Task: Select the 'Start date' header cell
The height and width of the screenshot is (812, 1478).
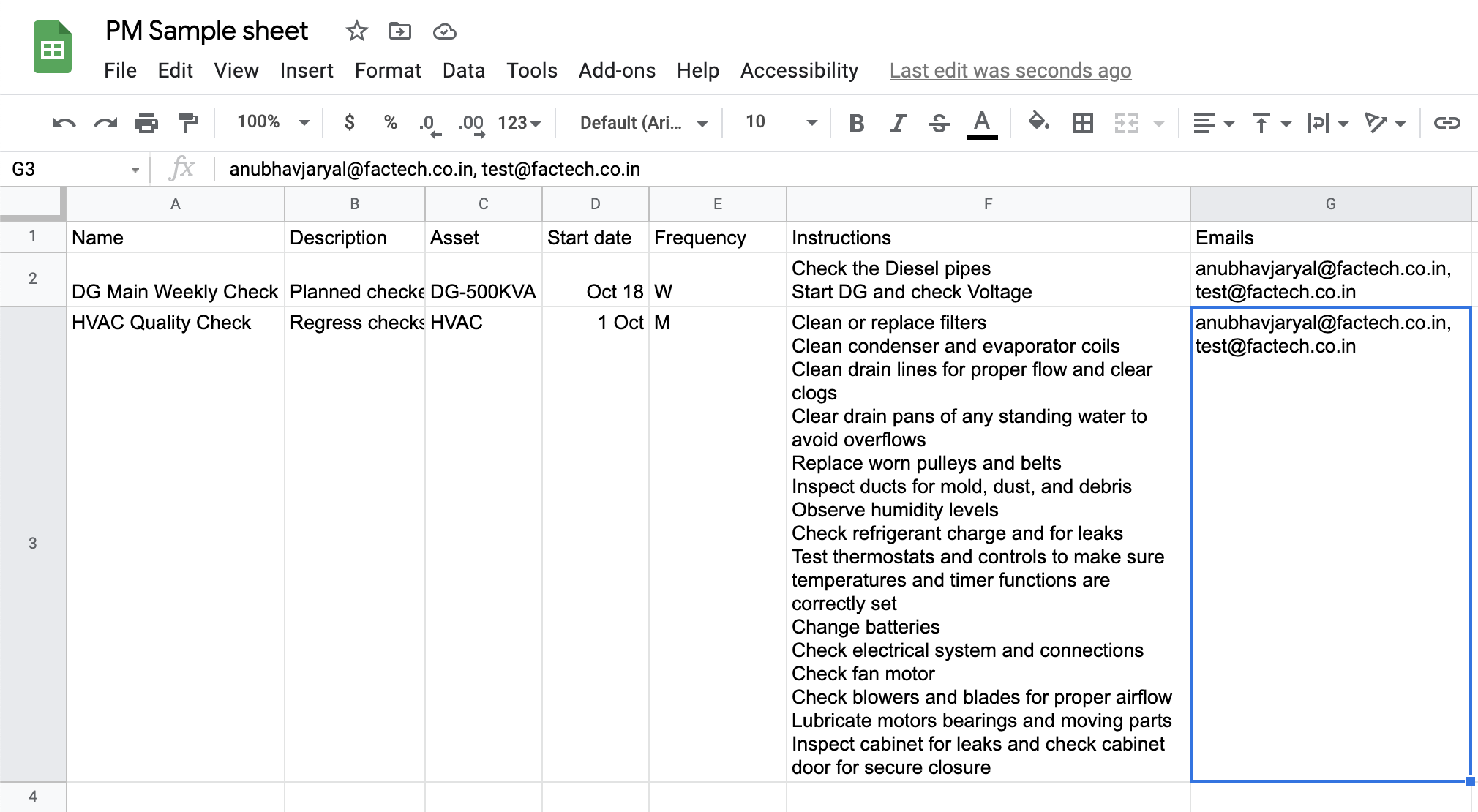Action: pyautogui.click(x=596, y=238)
